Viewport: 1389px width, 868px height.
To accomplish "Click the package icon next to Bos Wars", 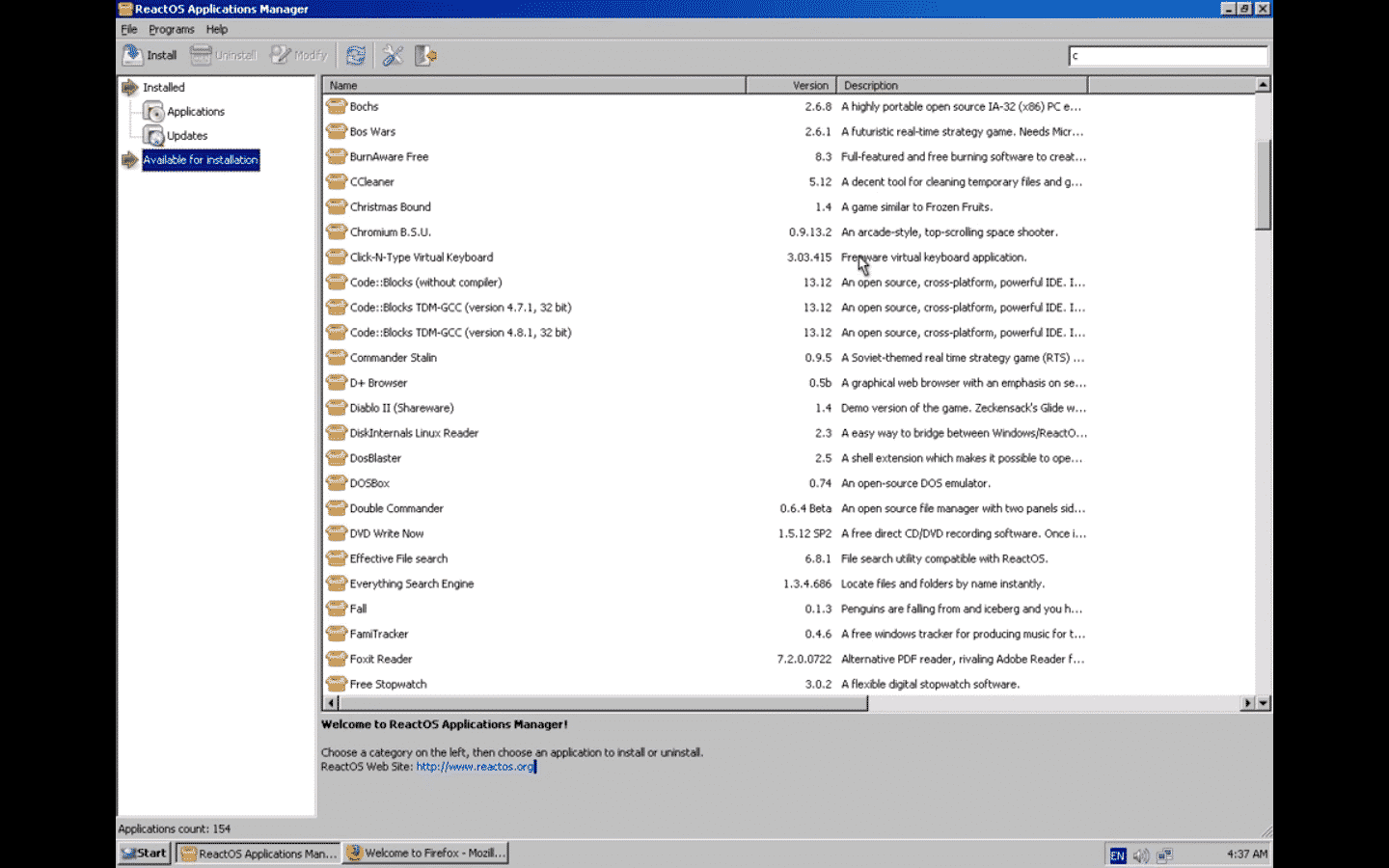I will [336, 131].
